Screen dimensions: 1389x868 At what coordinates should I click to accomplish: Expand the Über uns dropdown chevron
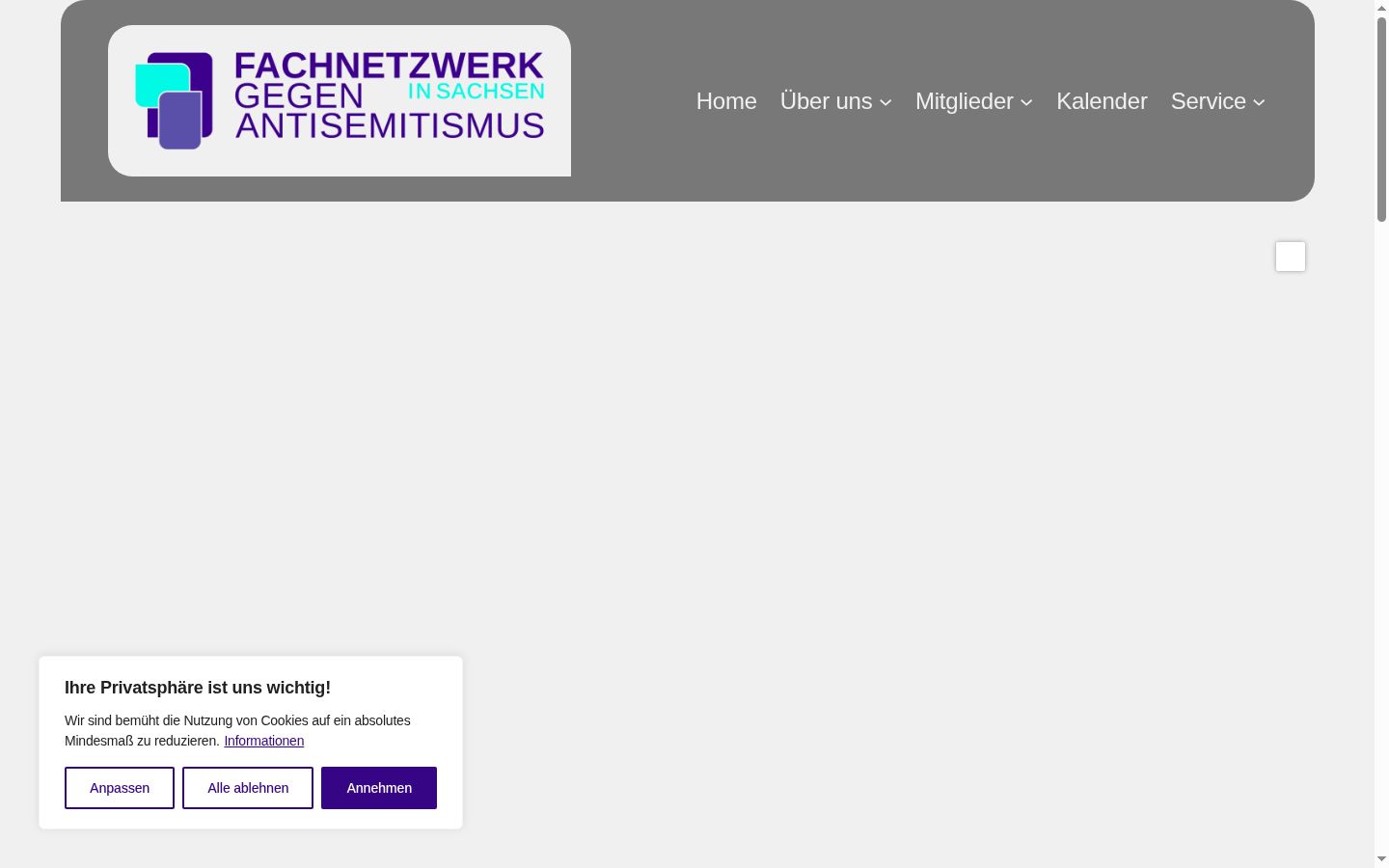(885, 102)
